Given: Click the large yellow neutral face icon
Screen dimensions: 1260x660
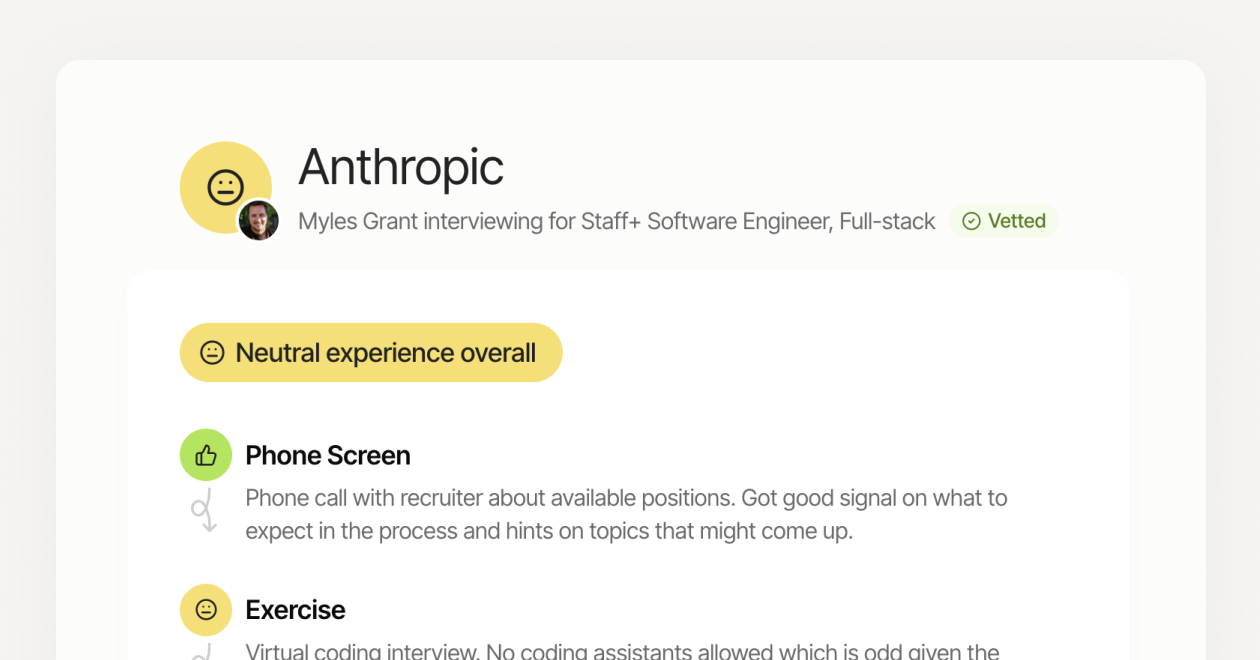Looking at the screenshot, I should pos(226,187).
